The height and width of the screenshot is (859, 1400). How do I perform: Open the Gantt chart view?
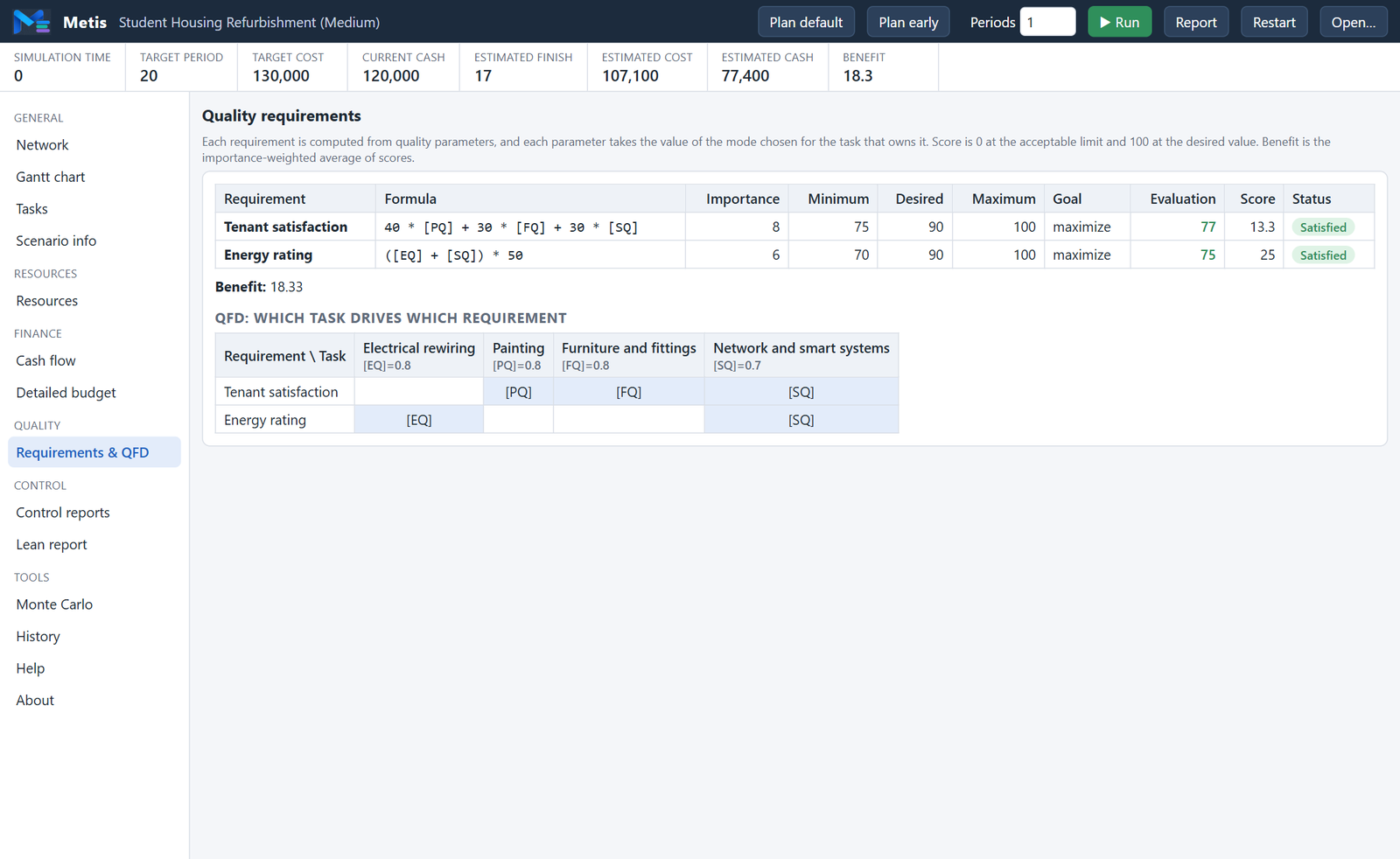(x=94, y=177)
